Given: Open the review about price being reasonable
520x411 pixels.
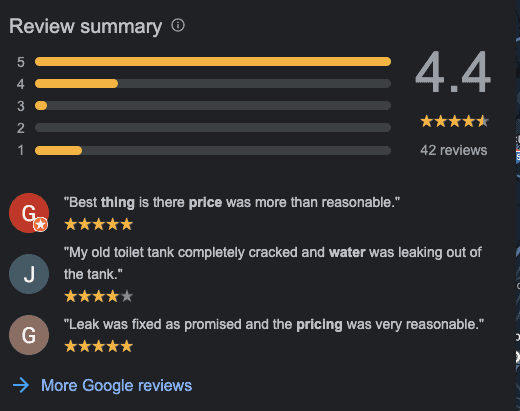Looking at the screenshot, I should tap(232, 202).
